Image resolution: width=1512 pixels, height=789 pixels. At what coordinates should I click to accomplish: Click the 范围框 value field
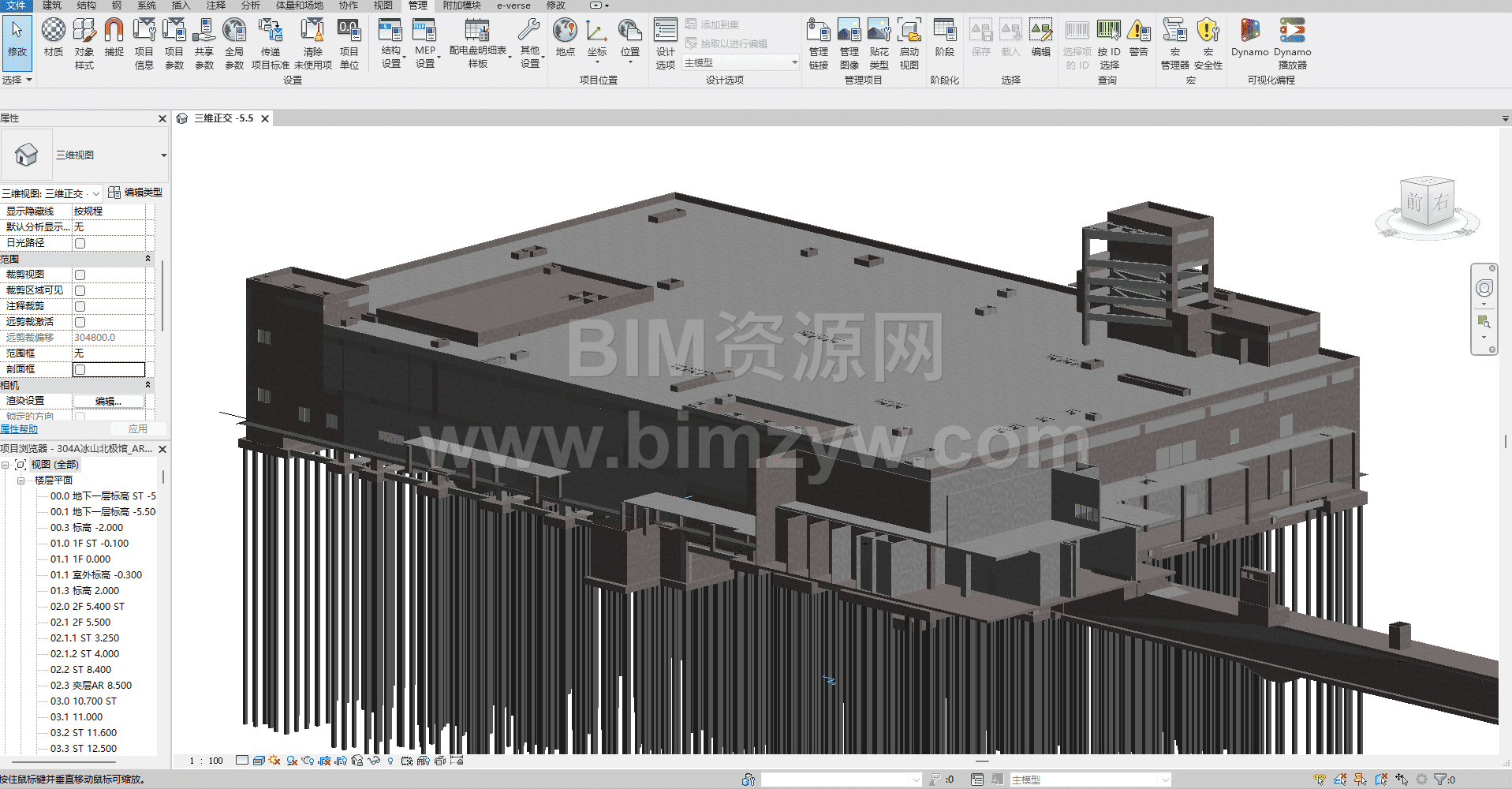point(109,353)
